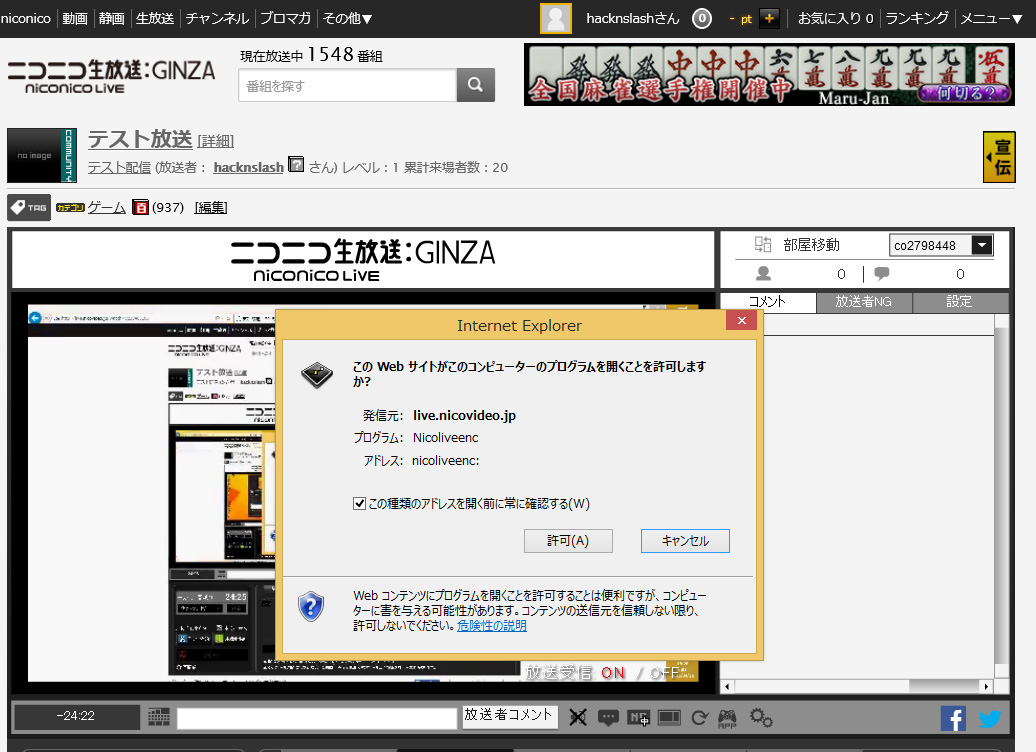
Task: Open the [詳細] details link
Action: click(216, 141)
